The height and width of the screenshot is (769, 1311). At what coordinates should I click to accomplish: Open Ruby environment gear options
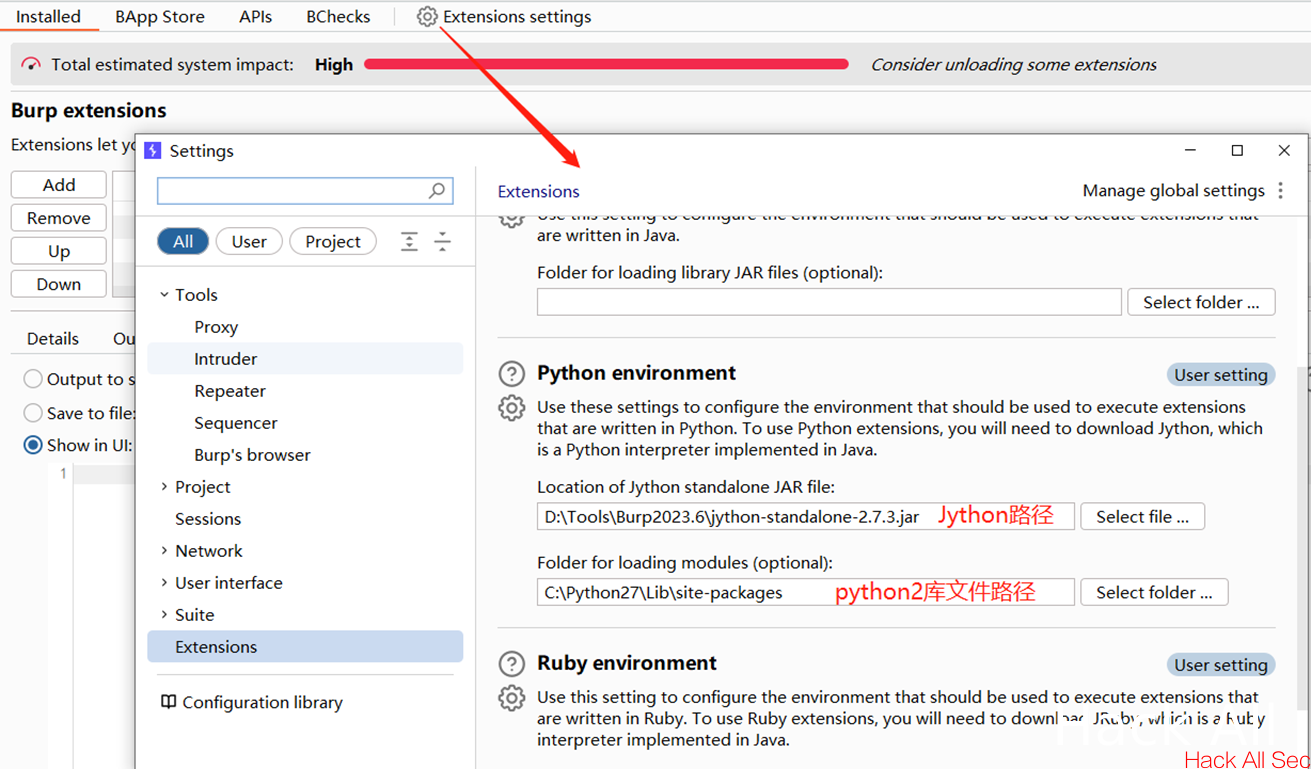[512, 698]
